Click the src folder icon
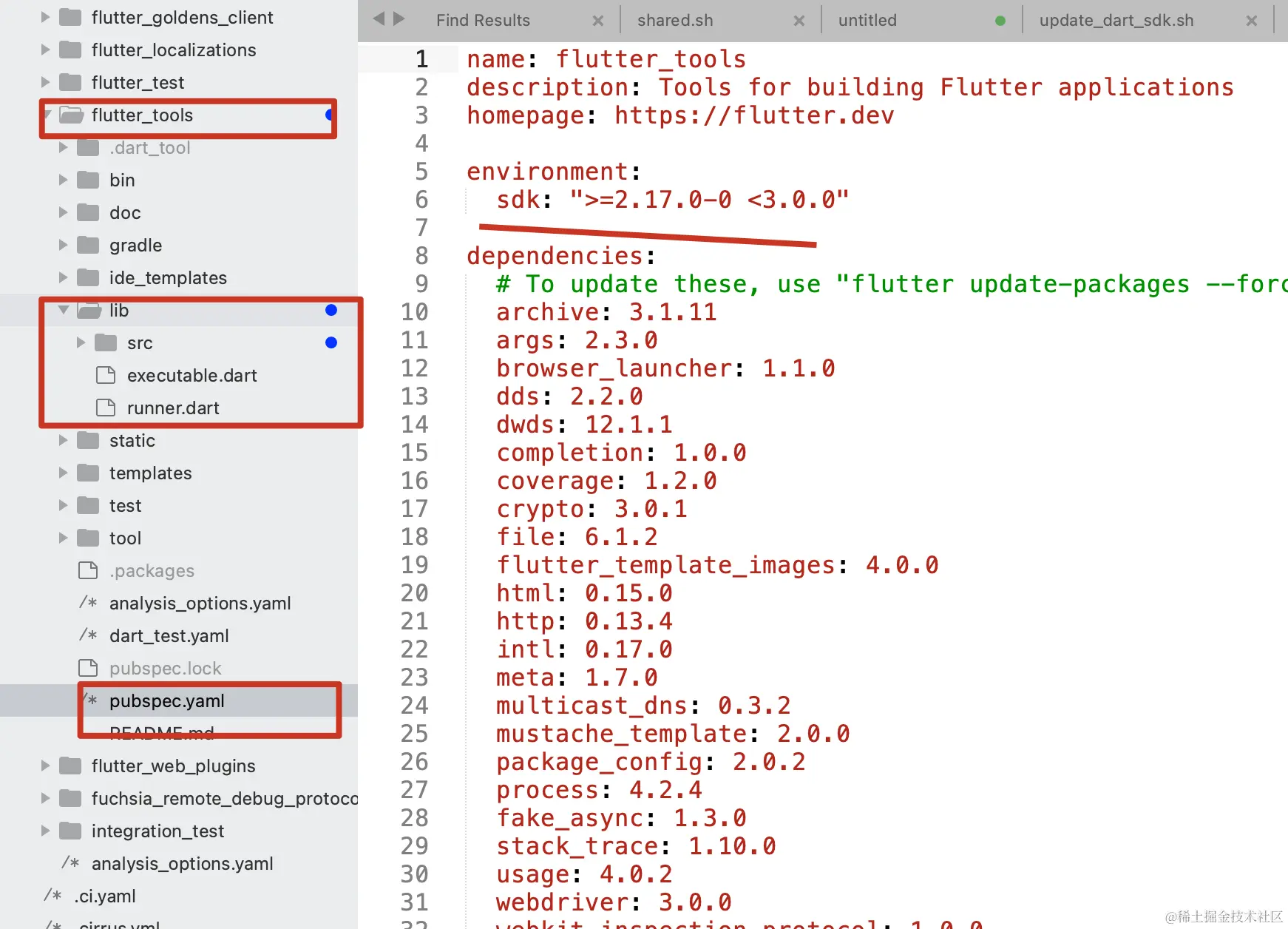 [106, 342]
